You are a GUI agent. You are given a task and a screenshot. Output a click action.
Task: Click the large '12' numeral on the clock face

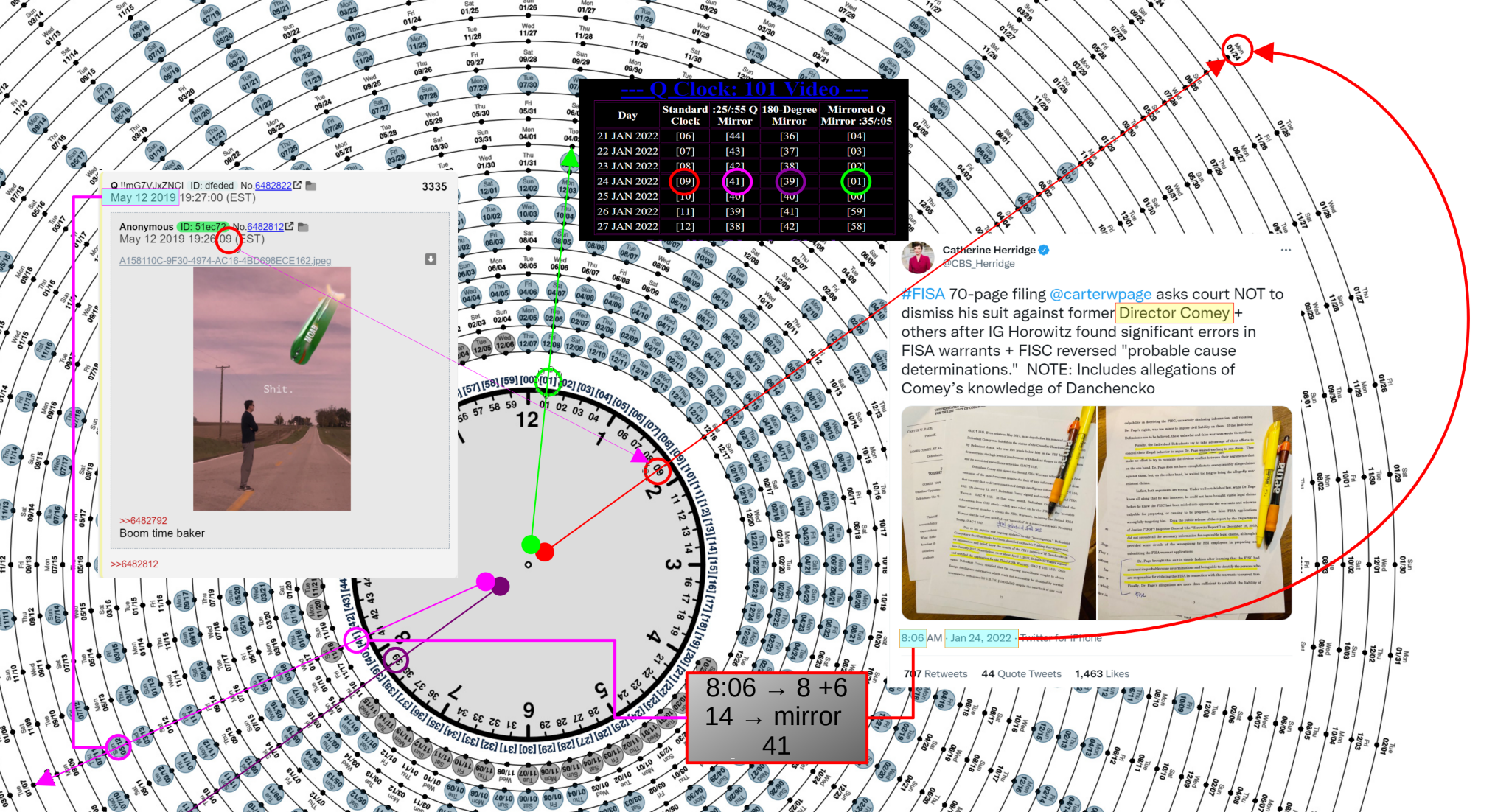[x=526, y=420]
